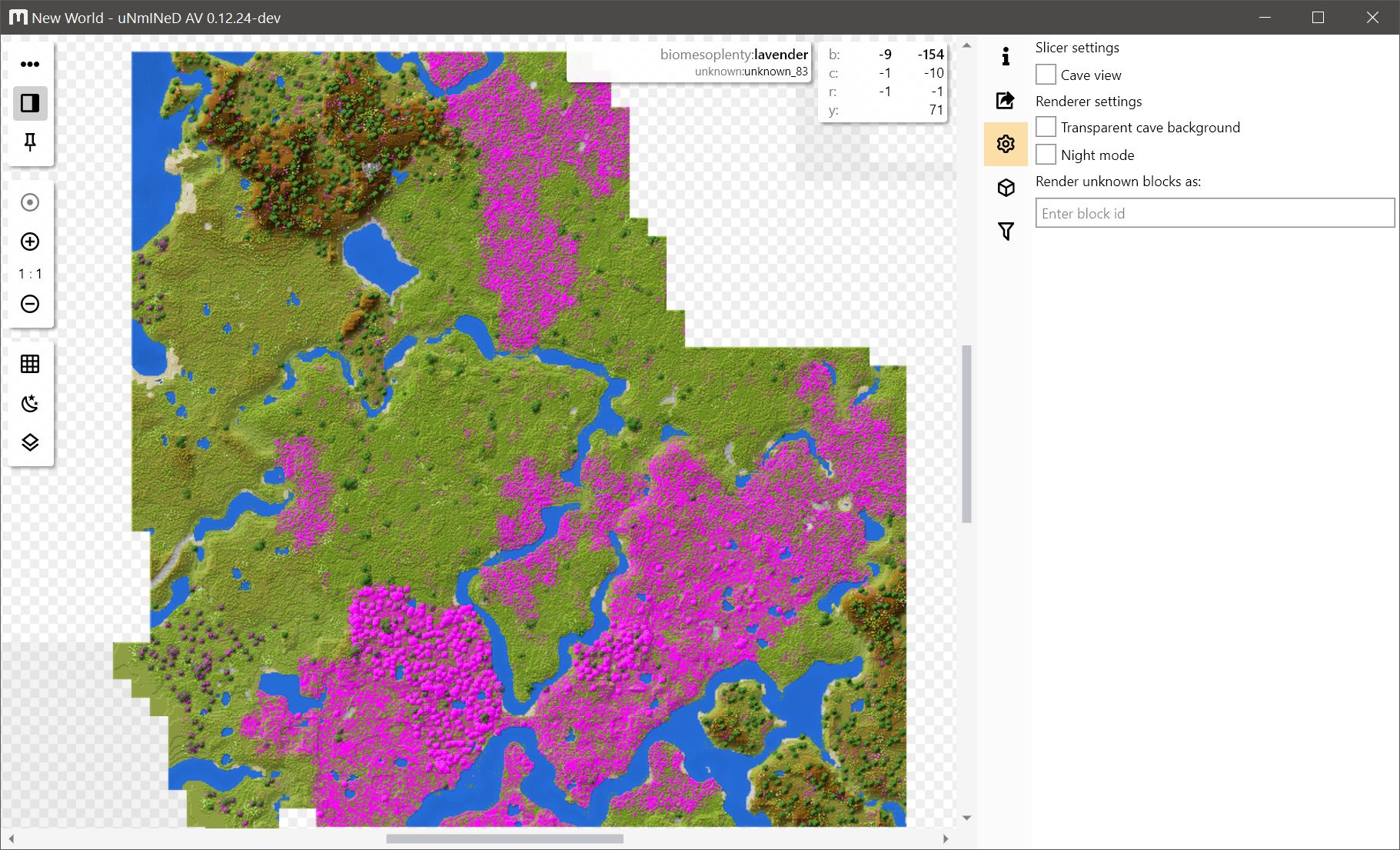Open the export panel
1400x850 pixels.
pos(1006,100)
